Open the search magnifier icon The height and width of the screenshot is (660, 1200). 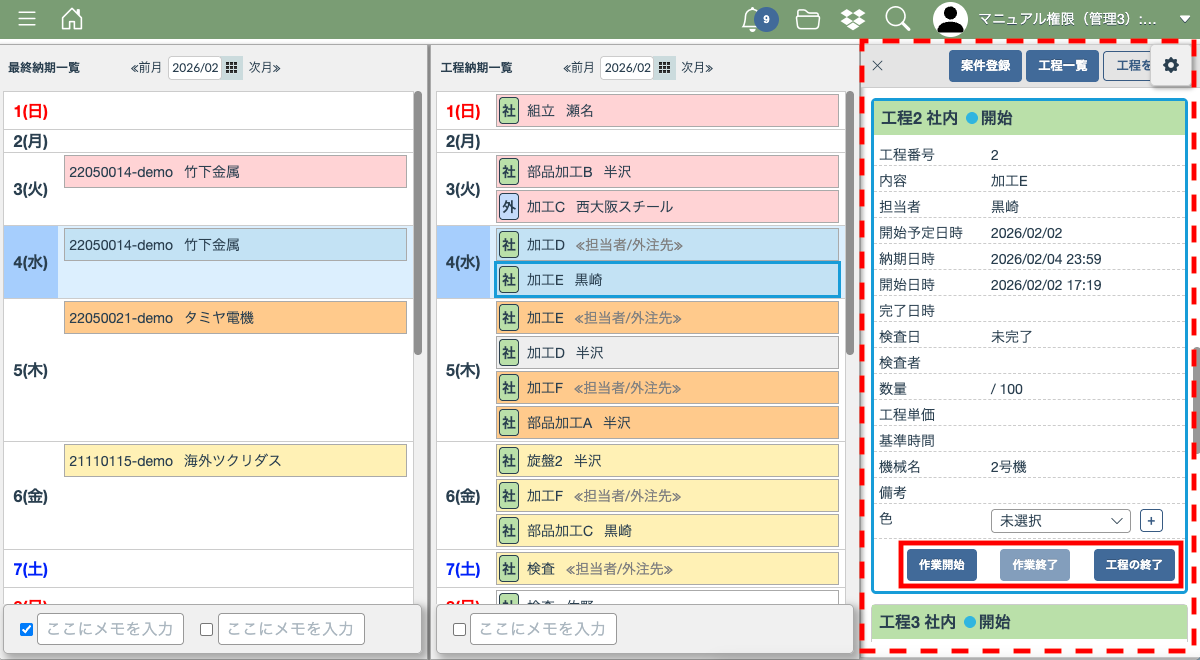[x=897, y=19]
